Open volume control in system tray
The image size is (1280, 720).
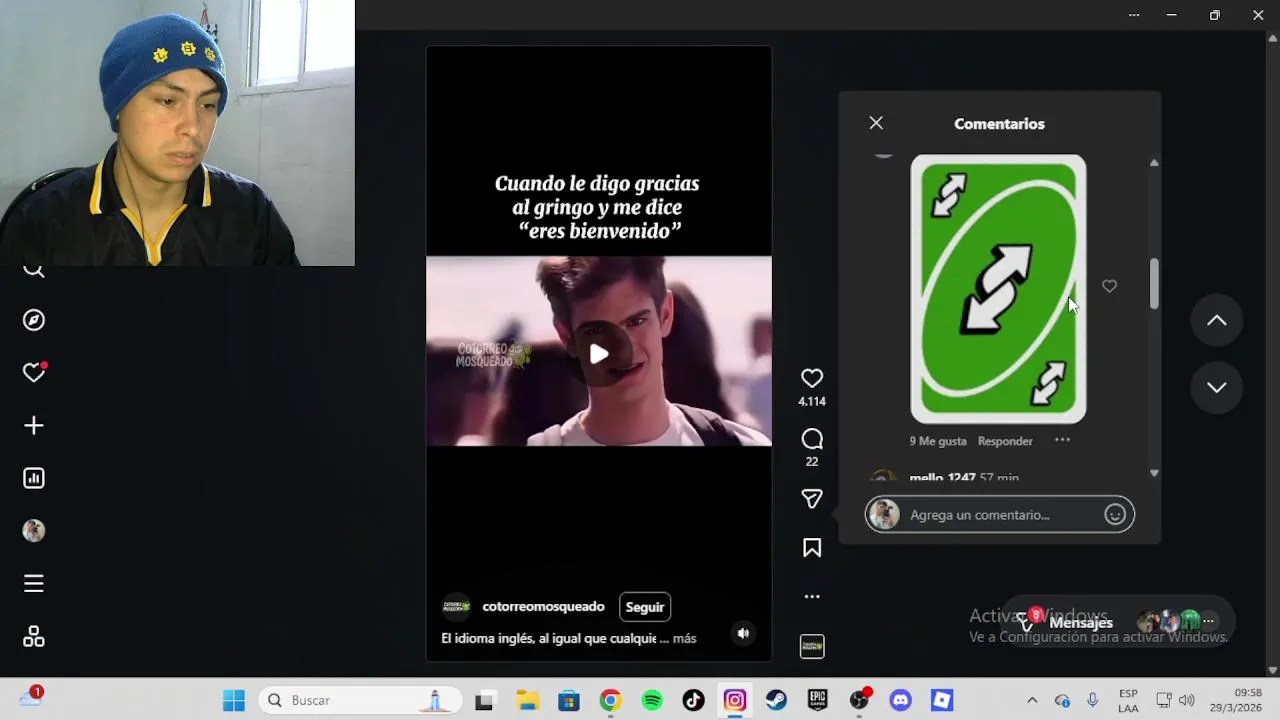pyautogui.click(x=1187, y=700)
